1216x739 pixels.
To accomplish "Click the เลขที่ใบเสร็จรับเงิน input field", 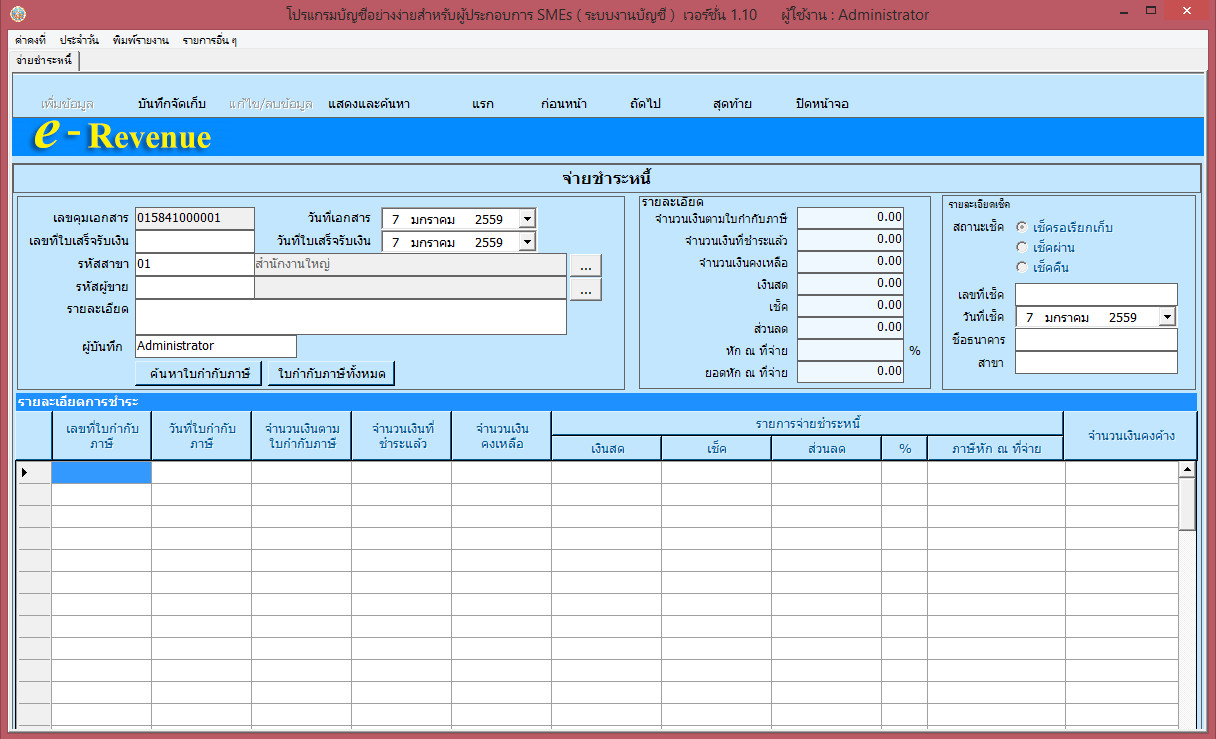I will [195, 241].
